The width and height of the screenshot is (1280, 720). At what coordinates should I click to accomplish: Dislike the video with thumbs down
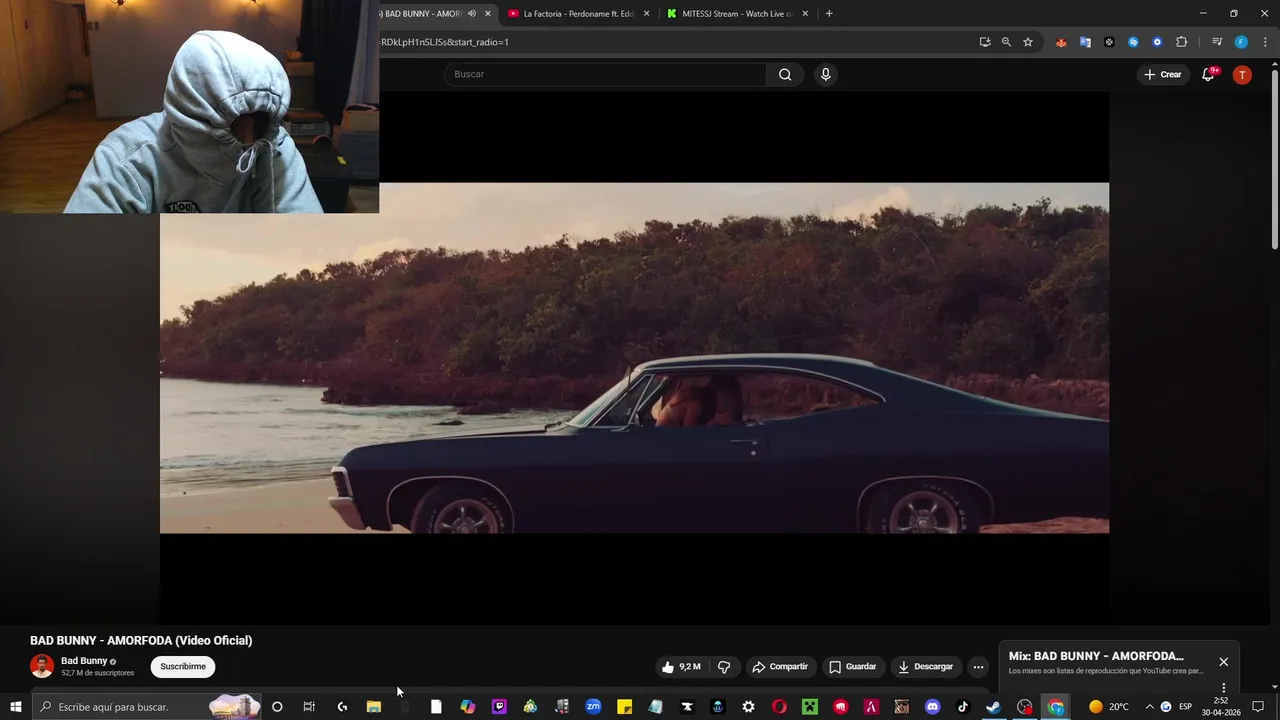coord(724,666)
